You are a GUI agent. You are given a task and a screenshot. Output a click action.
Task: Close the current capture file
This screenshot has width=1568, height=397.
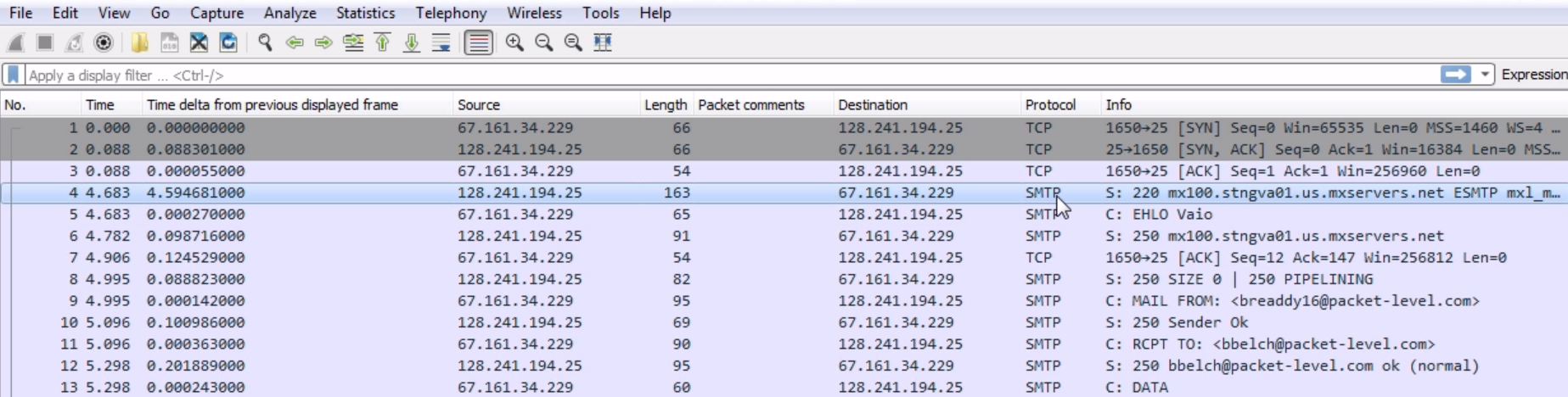point(199,42)
